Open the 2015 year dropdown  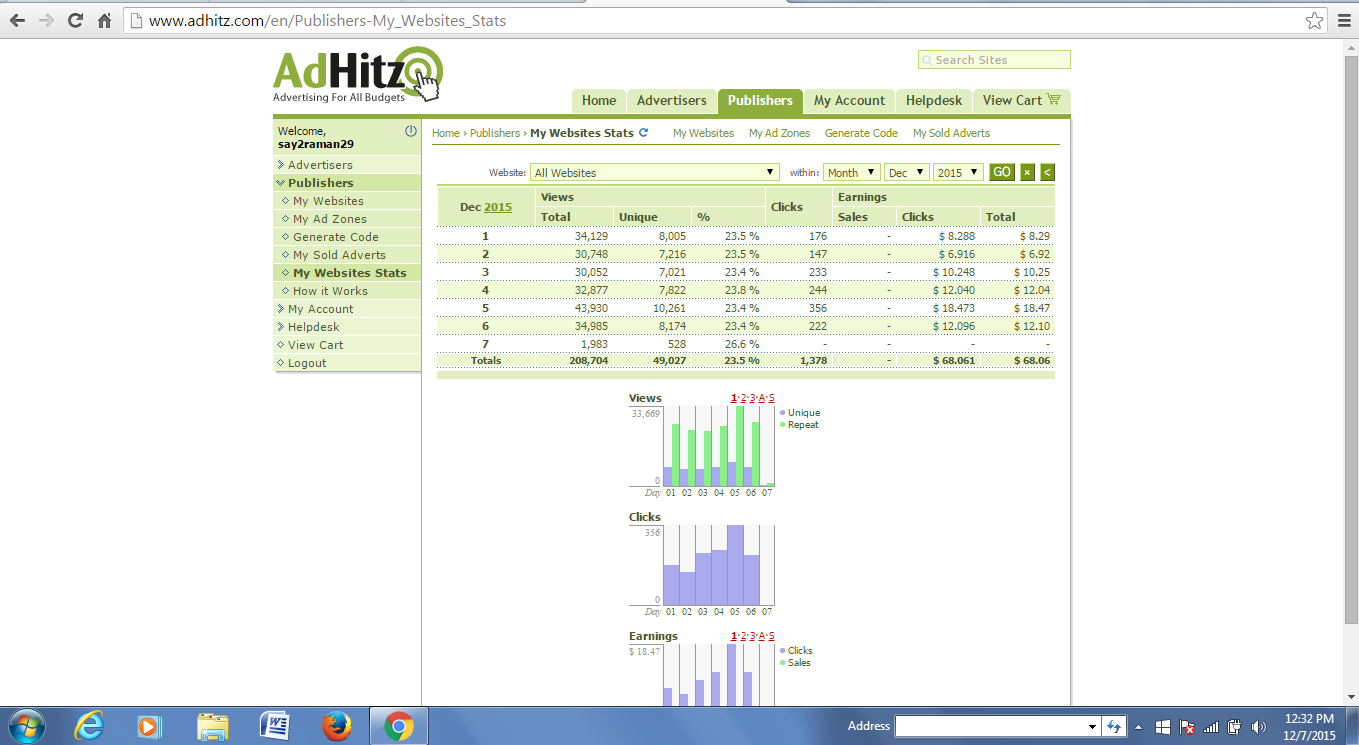coord(958,173)
